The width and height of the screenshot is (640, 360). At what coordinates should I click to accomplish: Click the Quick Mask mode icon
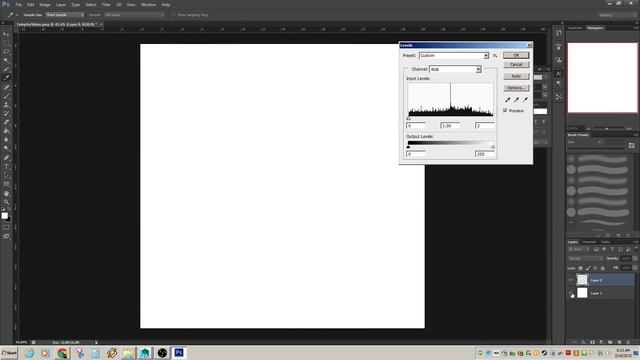point(6,228)
